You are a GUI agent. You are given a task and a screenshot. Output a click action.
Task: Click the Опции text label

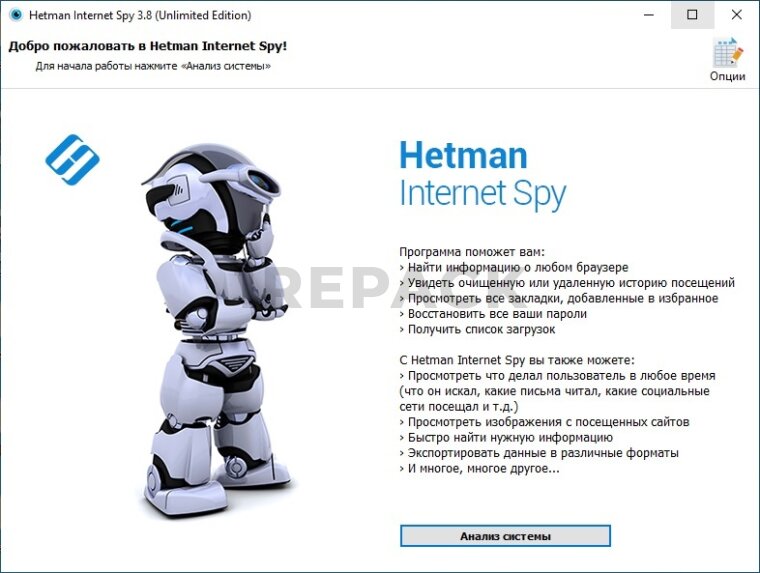click(728, 76)
